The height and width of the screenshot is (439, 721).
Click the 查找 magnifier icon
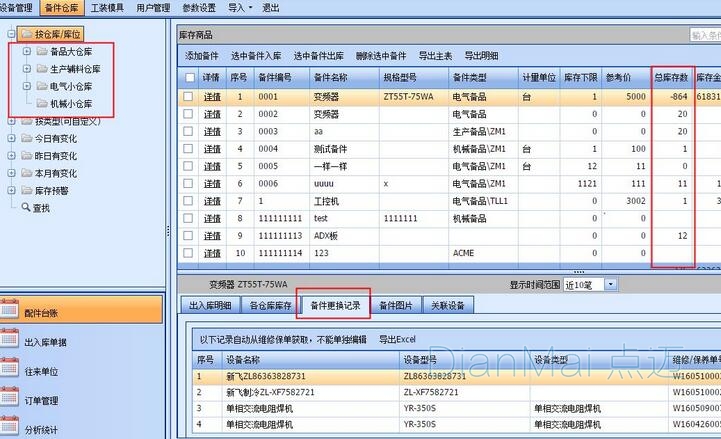coord(26,207)
